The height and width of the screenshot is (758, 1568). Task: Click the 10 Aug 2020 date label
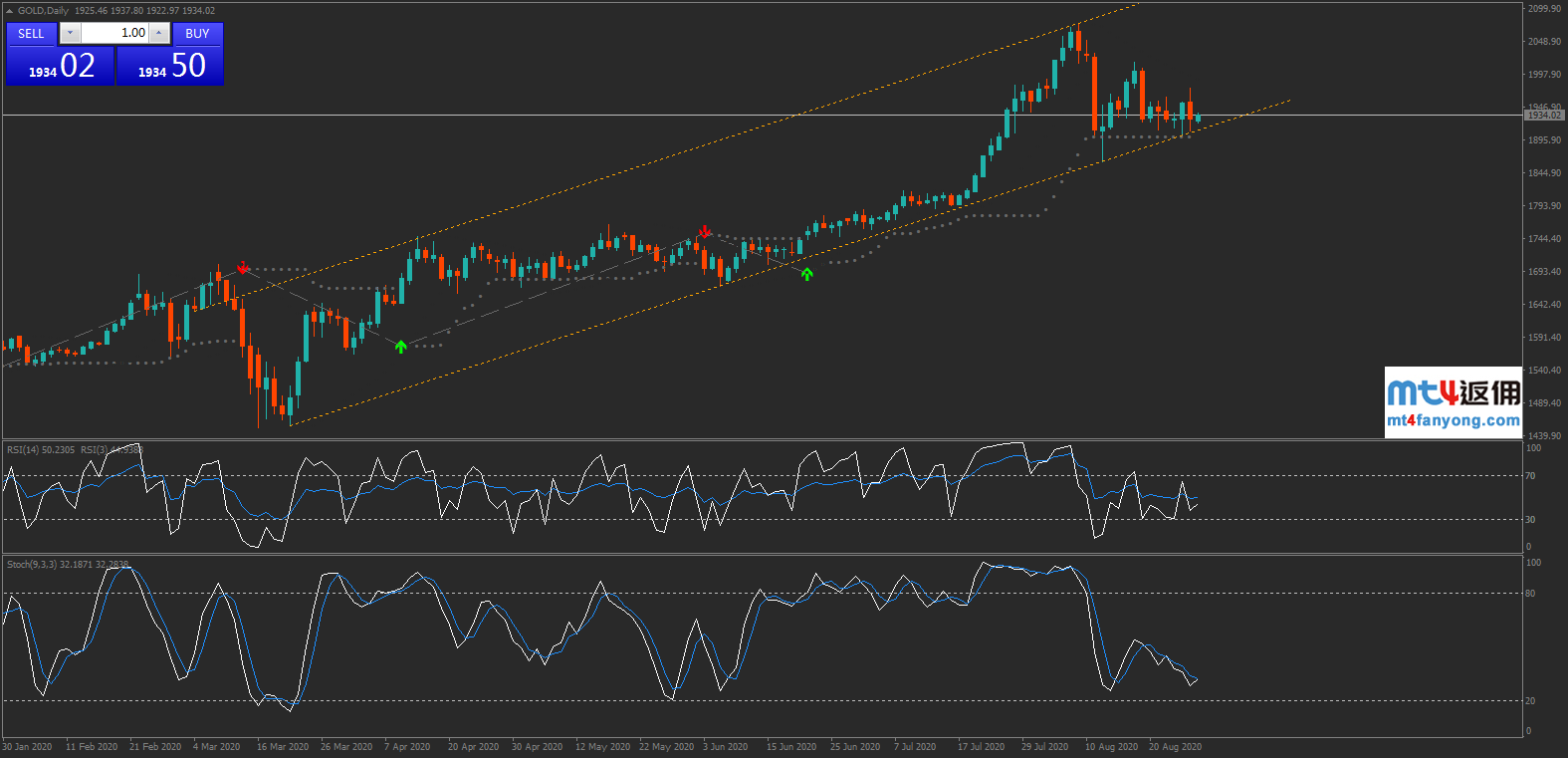(x=1111, y=747)
